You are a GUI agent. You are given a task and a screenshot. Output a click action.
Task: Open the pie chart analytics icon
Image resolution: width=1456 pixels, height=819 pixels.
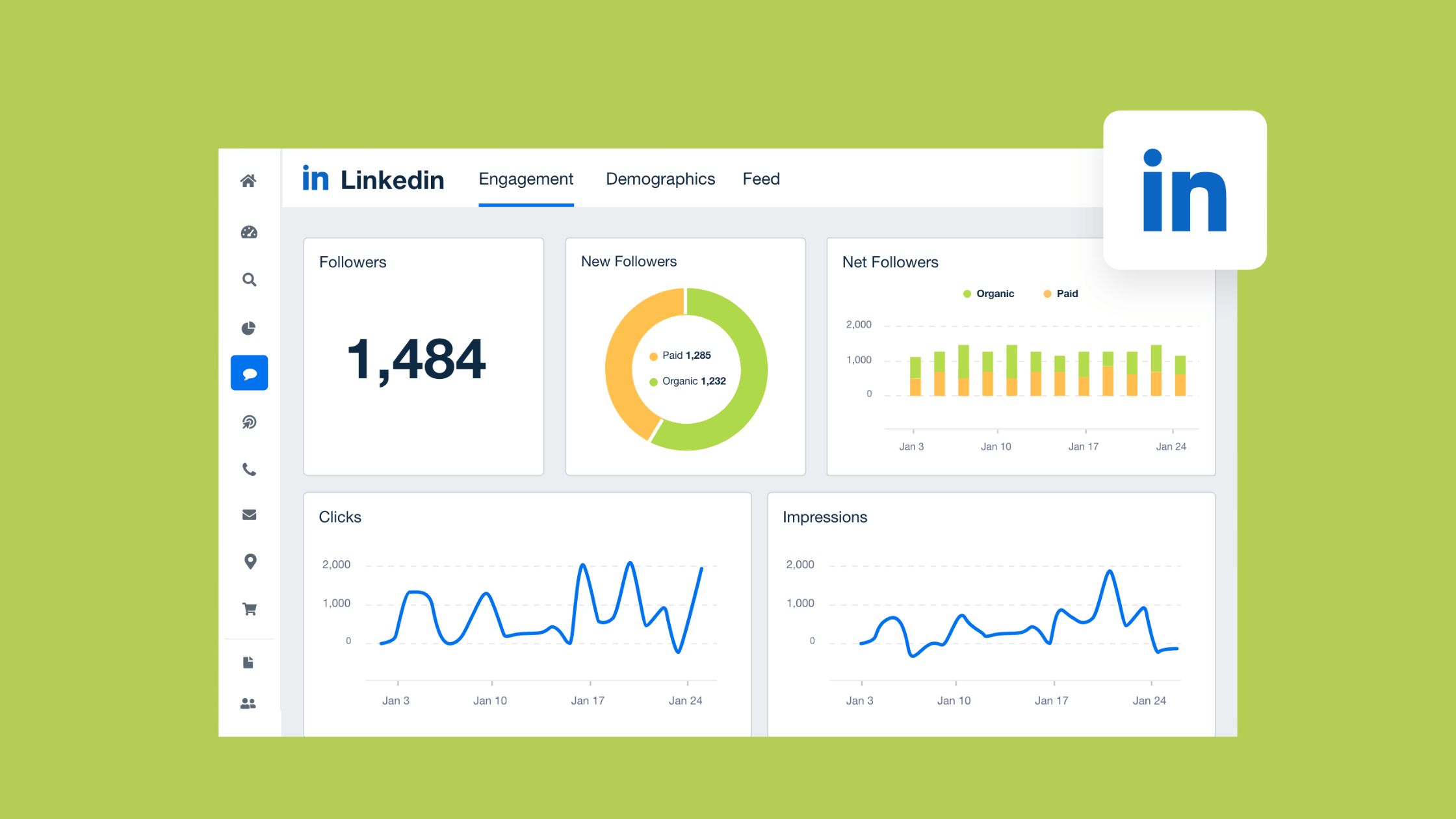[248, 328]
